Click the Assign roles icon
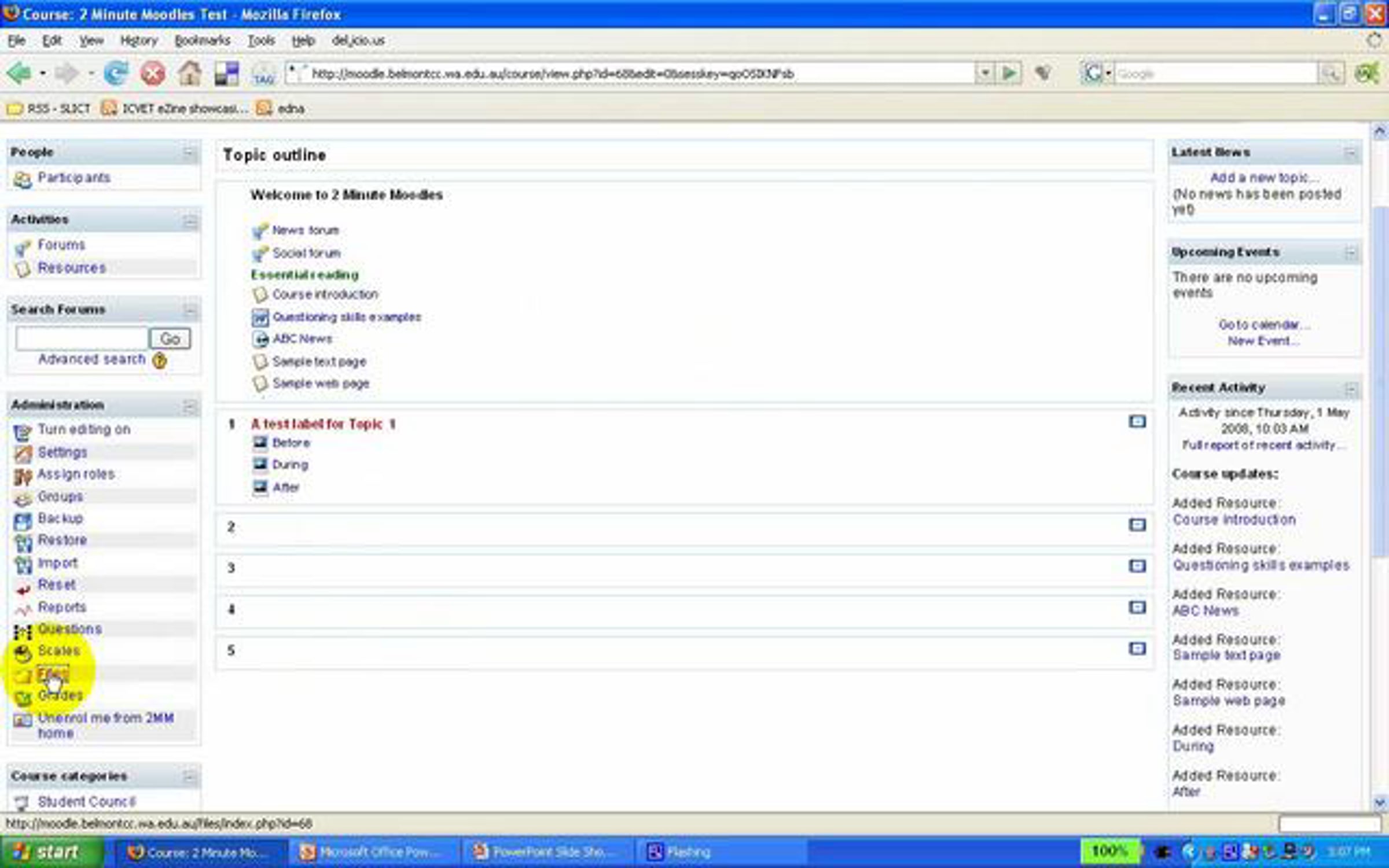The image size is (1389, 868). click(23, 476)
